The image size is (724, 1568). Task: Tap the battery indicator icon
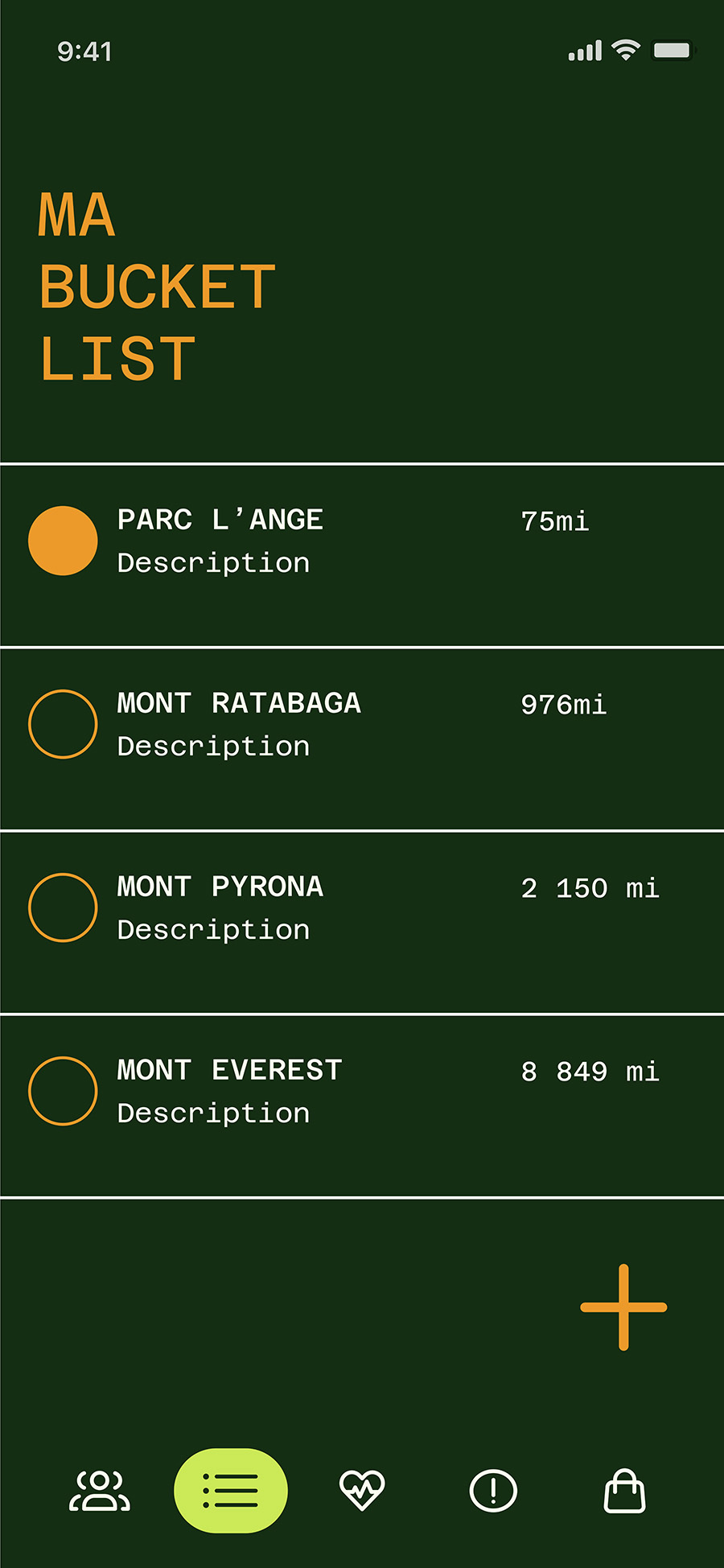(x=673, y=51)
